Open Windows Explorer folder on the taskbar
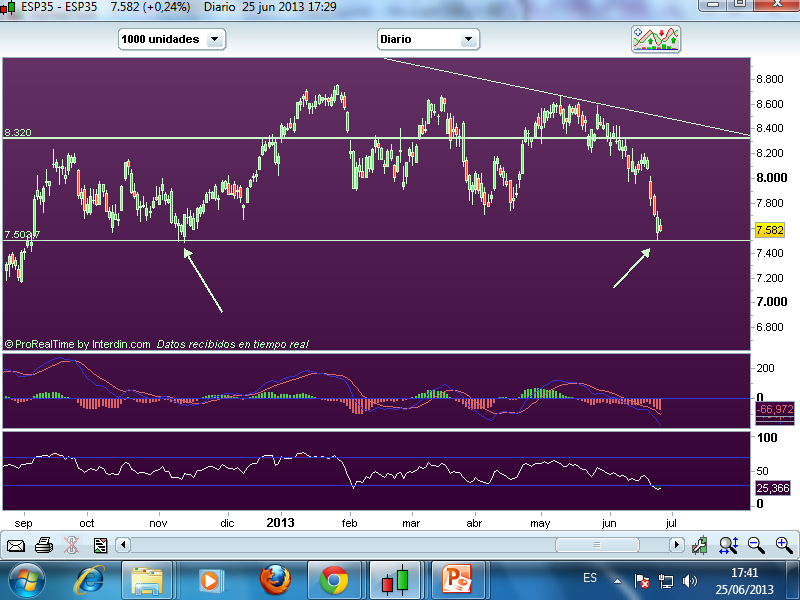The image size is (800, 600). (x=147, y=581)
